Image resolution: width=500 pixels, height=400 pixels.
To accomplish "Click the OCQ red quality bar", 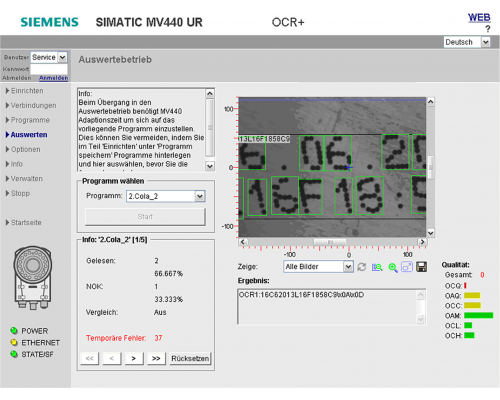I will pyautogui.click(x=465, y=285).
